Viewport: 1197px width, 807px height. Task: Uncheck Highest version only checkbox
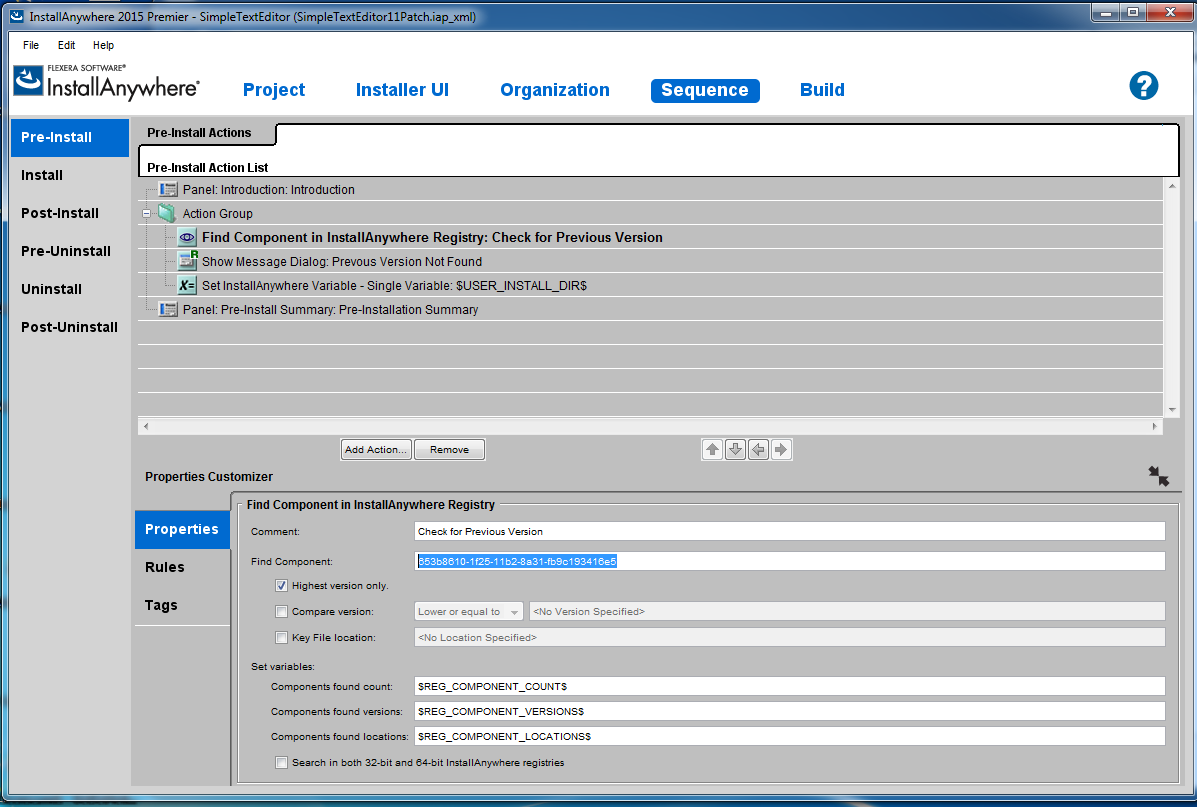click(x=281, y=586)
